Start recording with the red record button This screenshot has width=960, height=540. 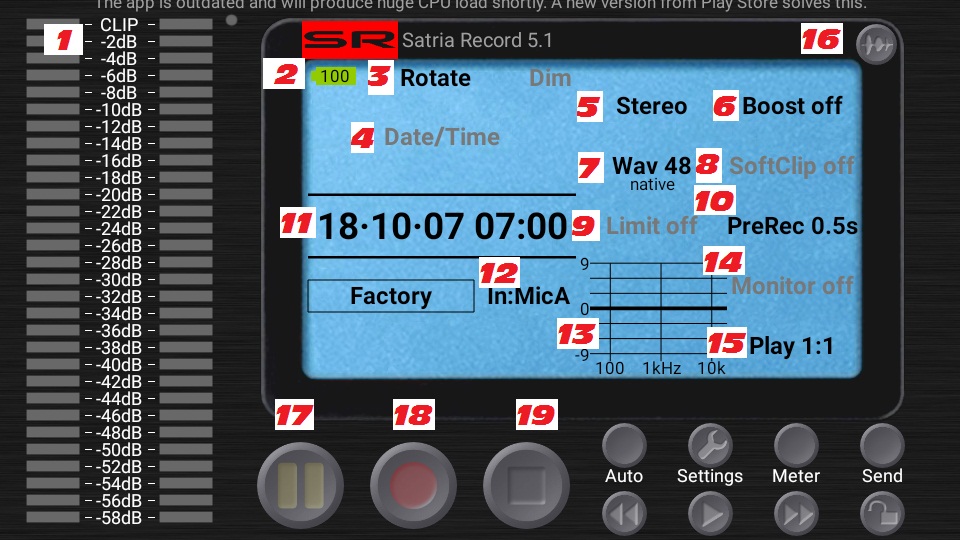(x=413, y=486)
